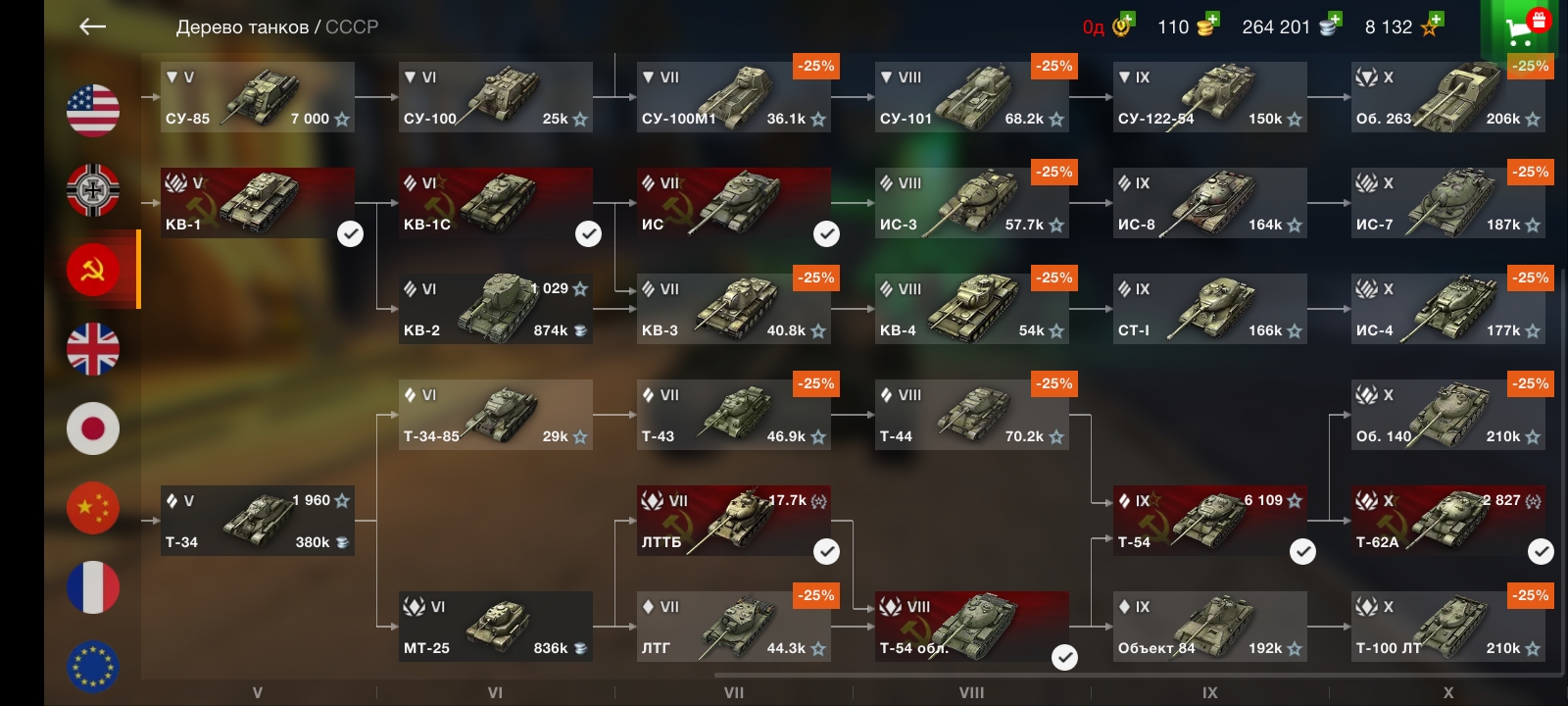The height and width of the screenshot is (706, 1568).
Task: Click the 8 132 free experience counter
Action: [1388, 26]
